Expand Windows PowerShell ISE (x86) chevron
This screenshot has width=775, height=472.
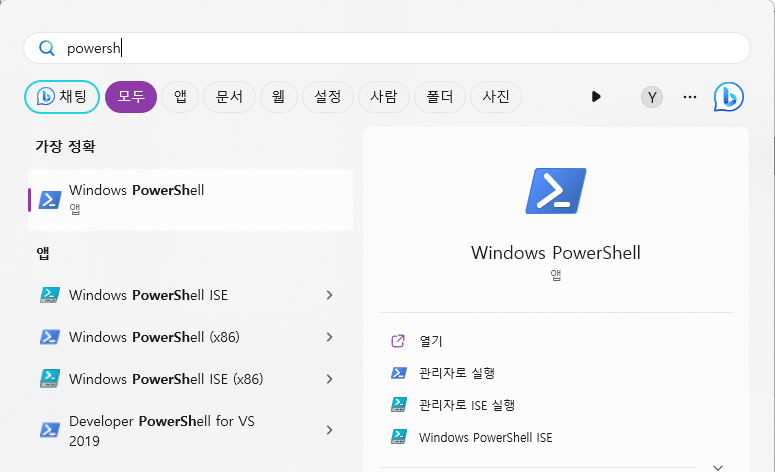(330, 379)
